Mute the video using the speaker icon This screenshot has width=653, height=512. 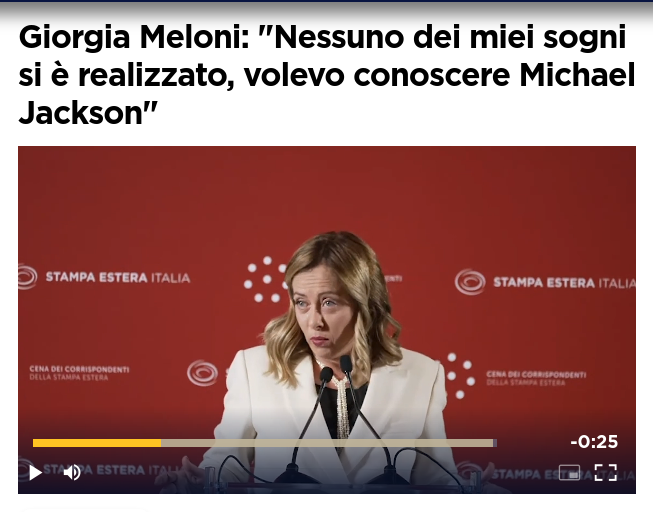point(72,472)
